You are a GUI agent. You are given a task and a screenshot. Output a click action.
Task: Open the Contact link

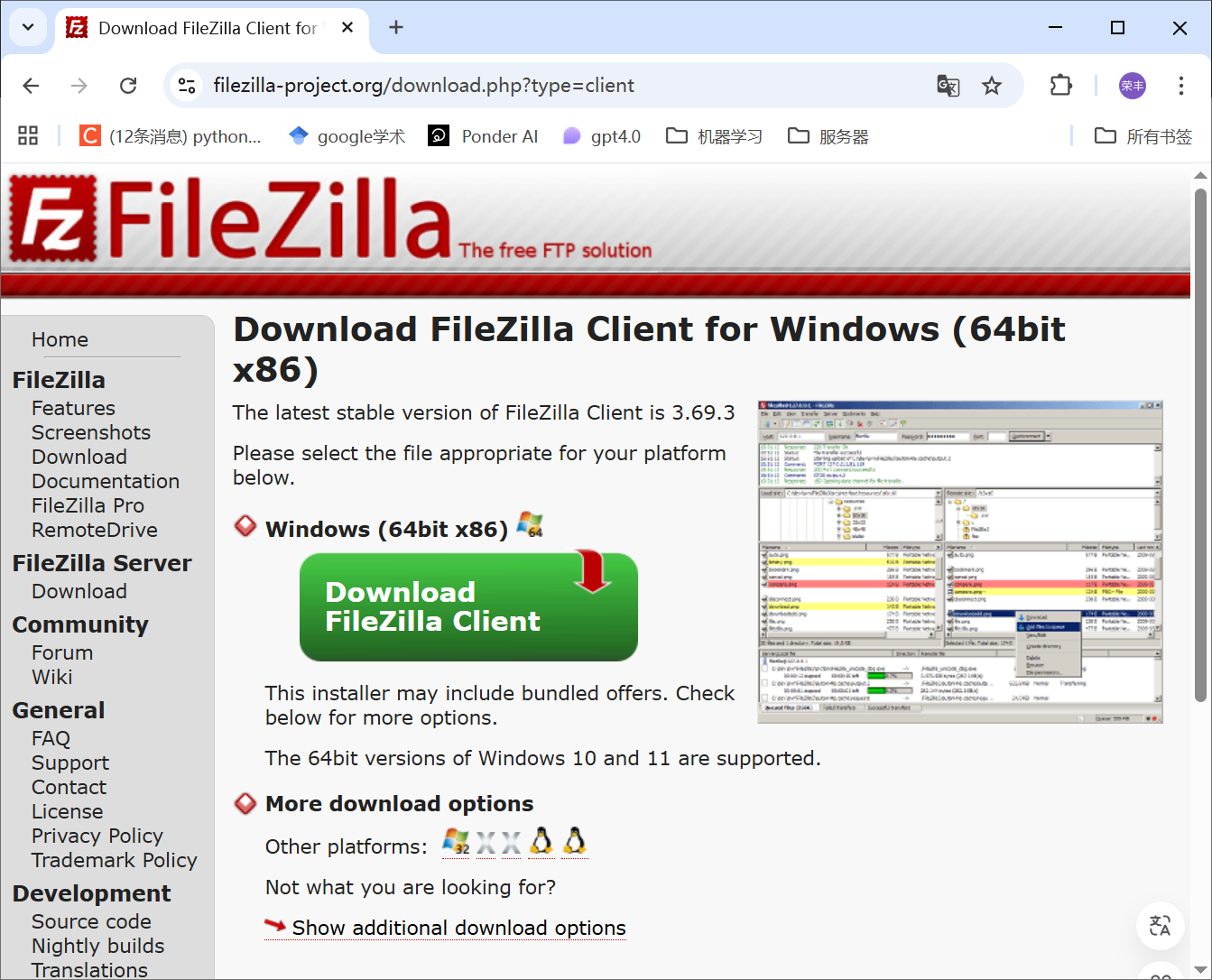click(x=69, y=787)
